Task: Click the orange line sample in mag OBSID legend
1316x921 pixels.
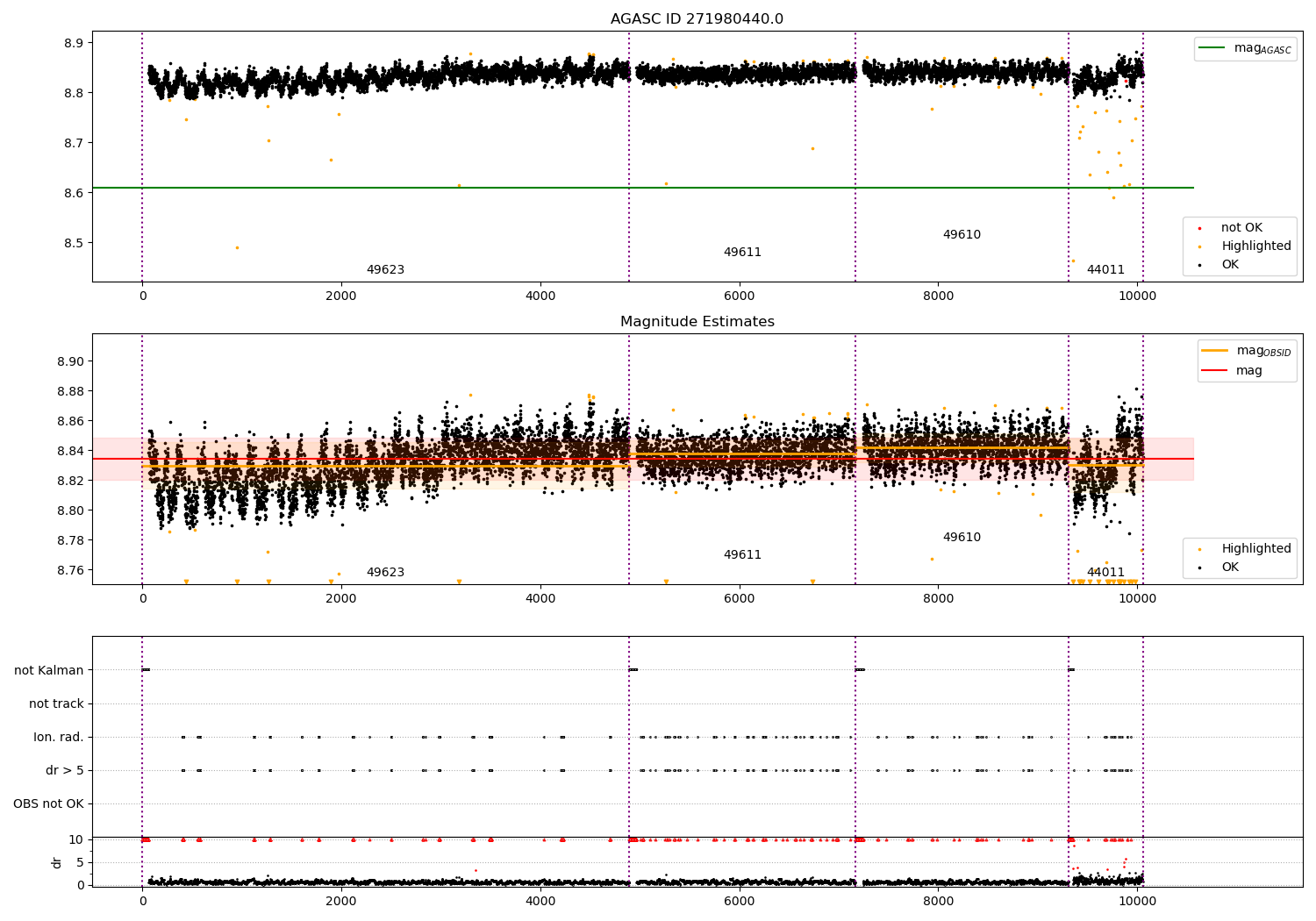Action: (1215, 351)
